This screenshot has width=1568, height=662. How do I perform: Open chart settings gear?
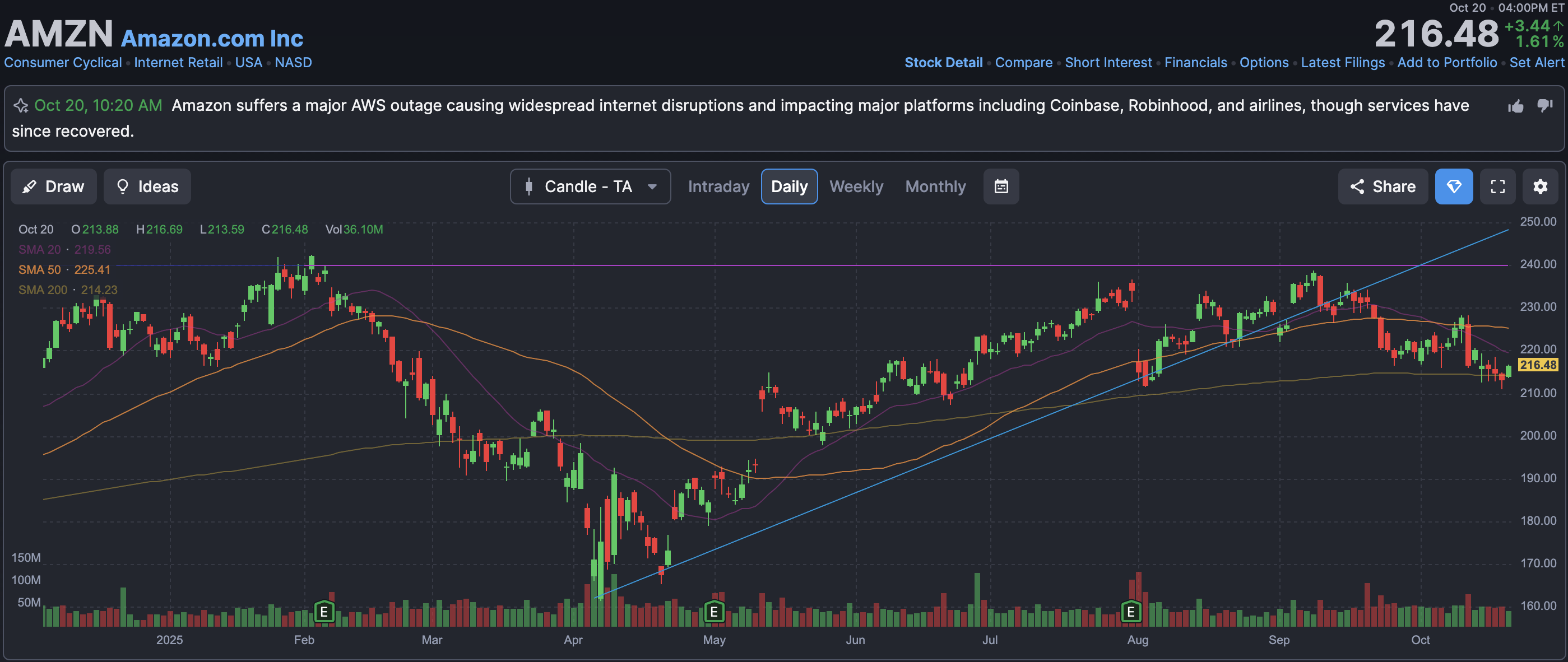(x=1540, y=186)
